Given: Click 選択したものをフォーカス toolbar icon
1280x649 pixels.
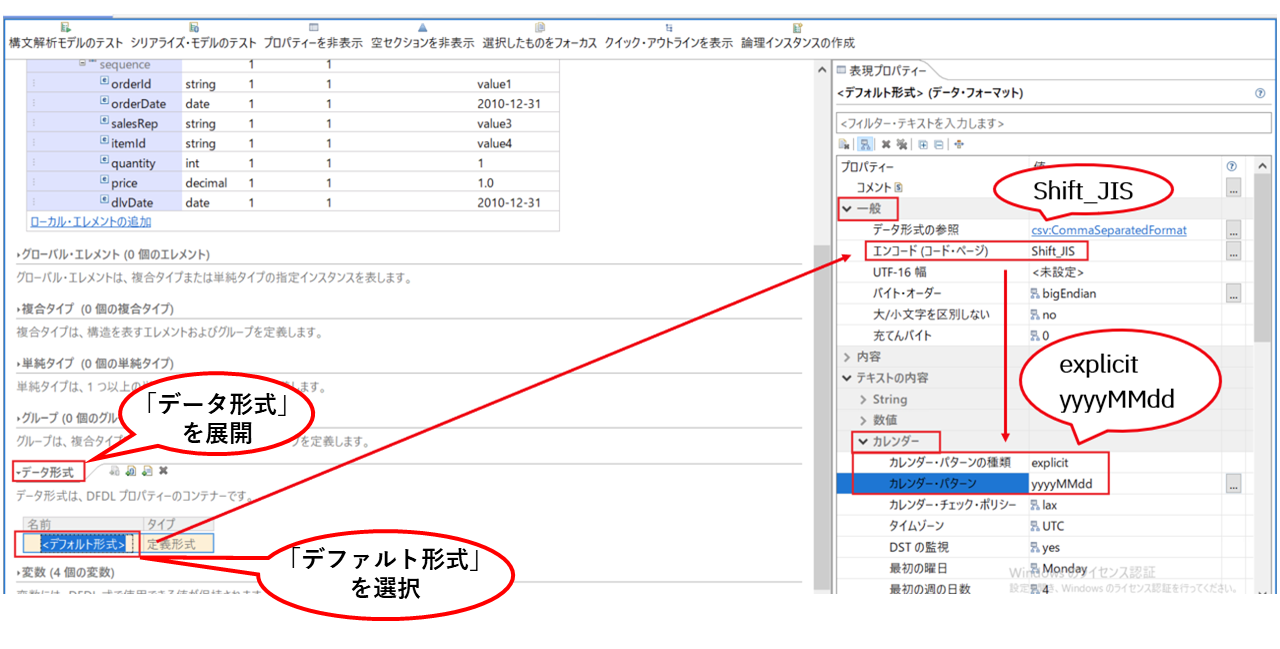Looking at the screenshot, I should click(x=539, y=28).
